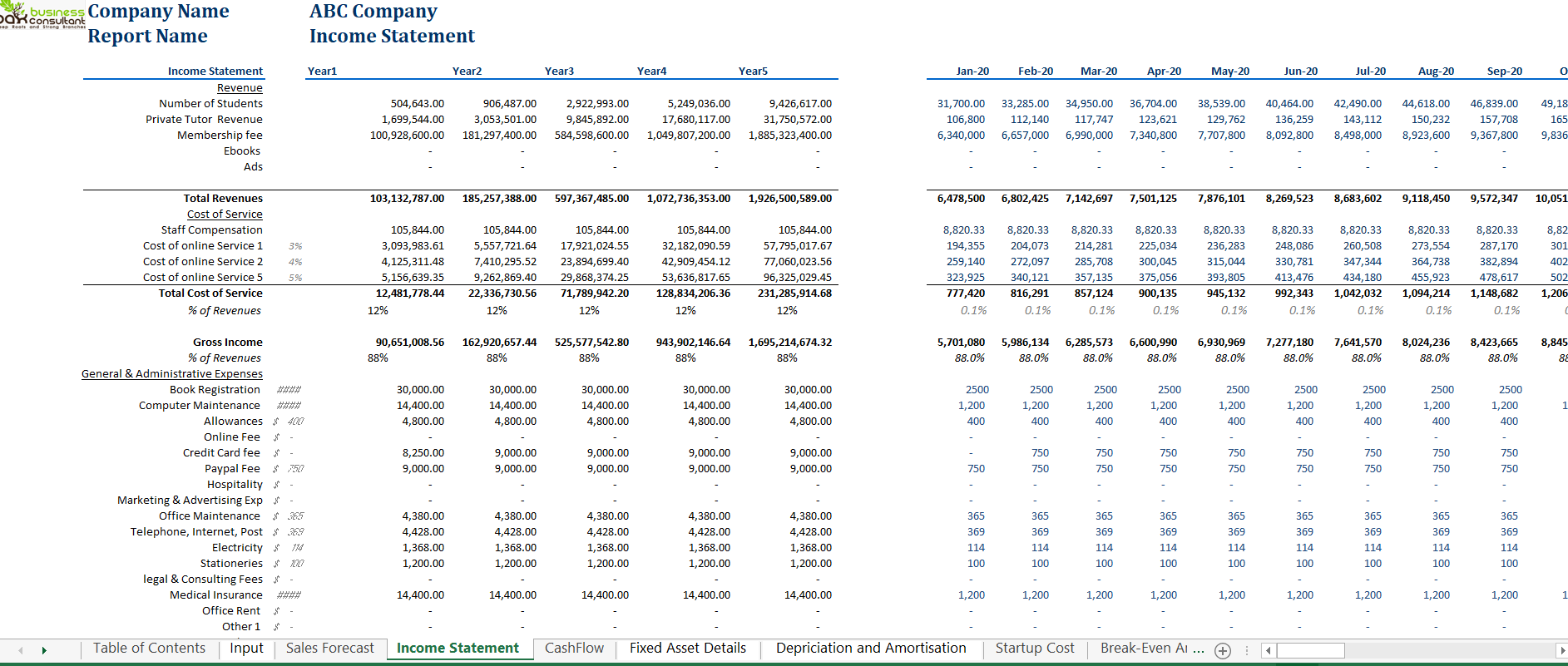This screenshot has height=666, width=1568.
Task: Open the Depriciation and Amortisation sheet tab
Action: coord(871,649)
